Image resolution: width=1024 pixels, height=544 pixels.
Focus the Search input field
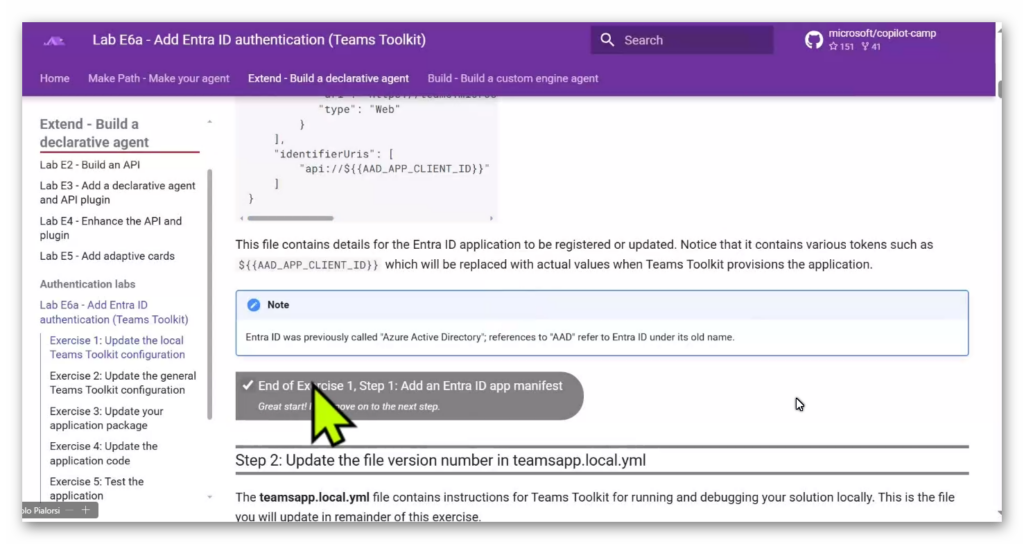(x=682, y=40)
